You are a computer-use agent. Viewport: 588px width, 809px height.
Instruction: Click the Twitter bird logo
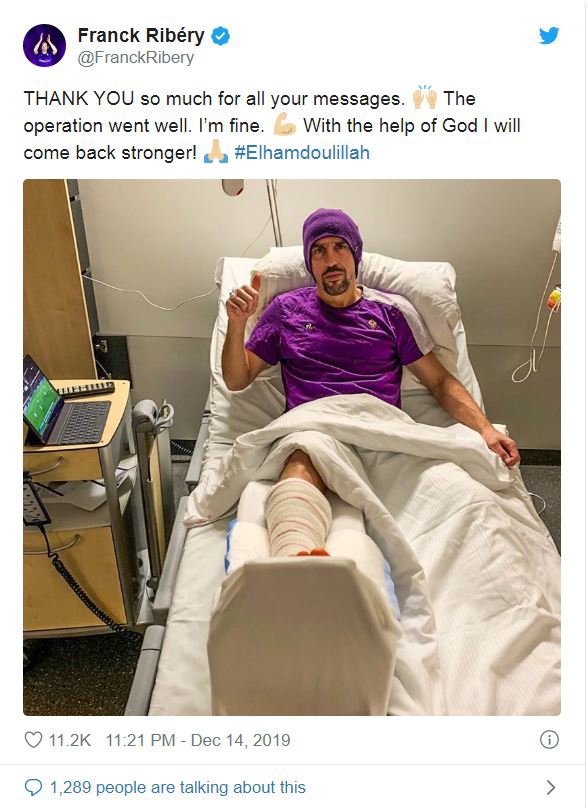click(549, 36)
